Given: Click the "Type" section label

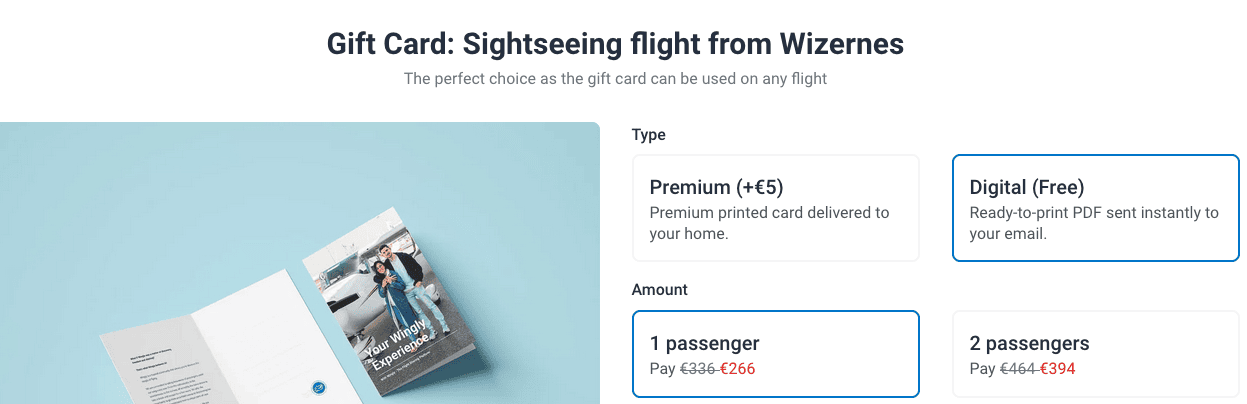Looking at the screenshot, I should [x=648, y=135].
